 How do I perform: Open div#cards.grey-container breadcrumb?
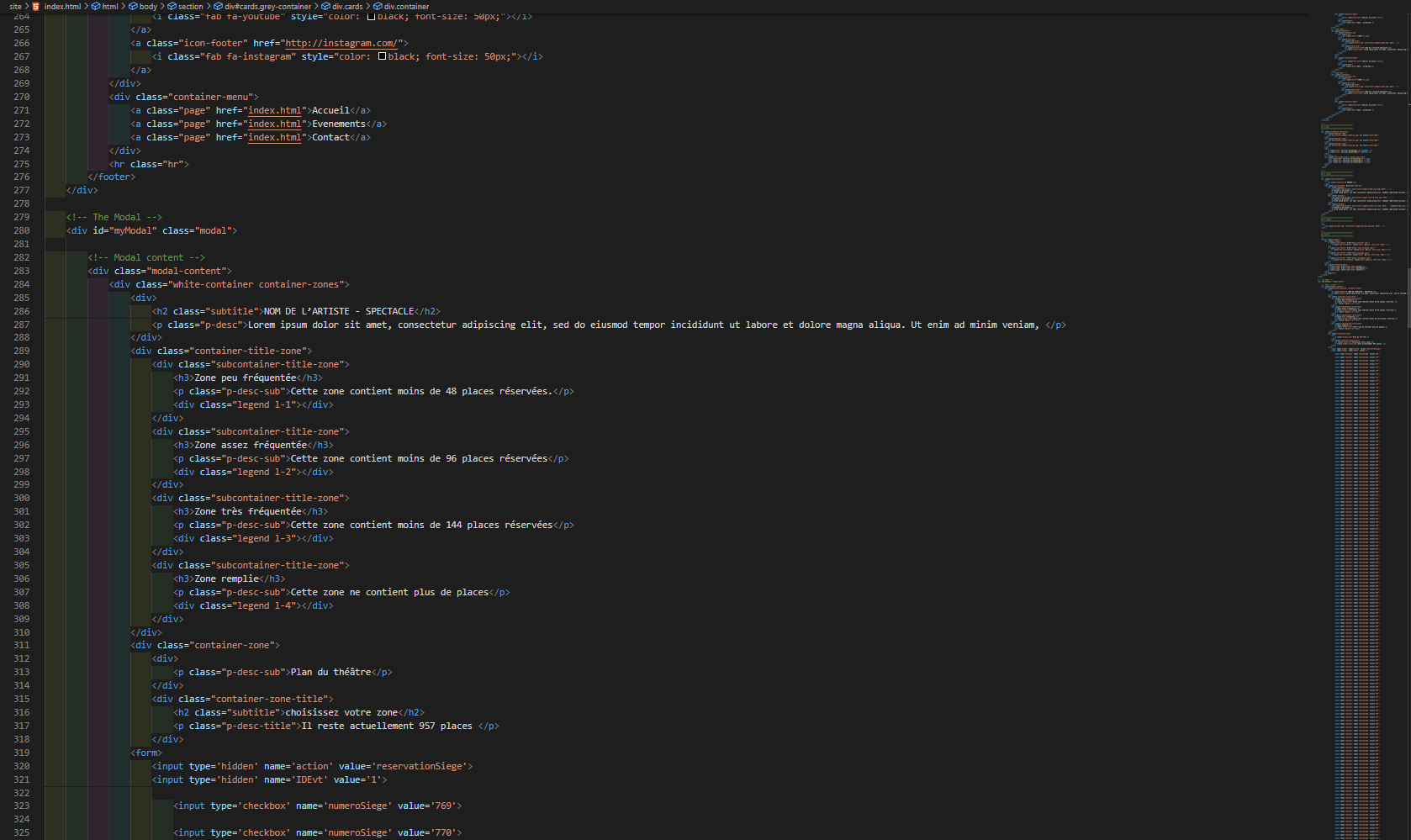click(267, 6)
